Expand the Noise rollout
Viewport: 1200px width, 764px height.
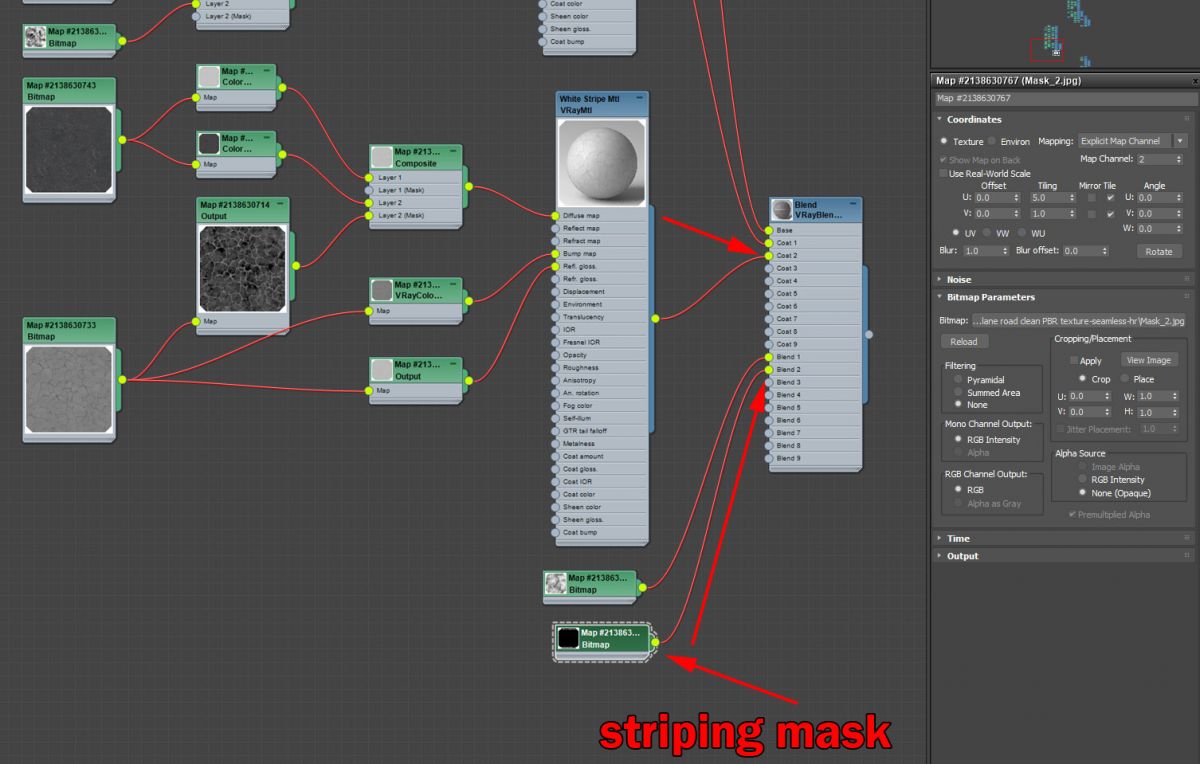pos(958,280)
